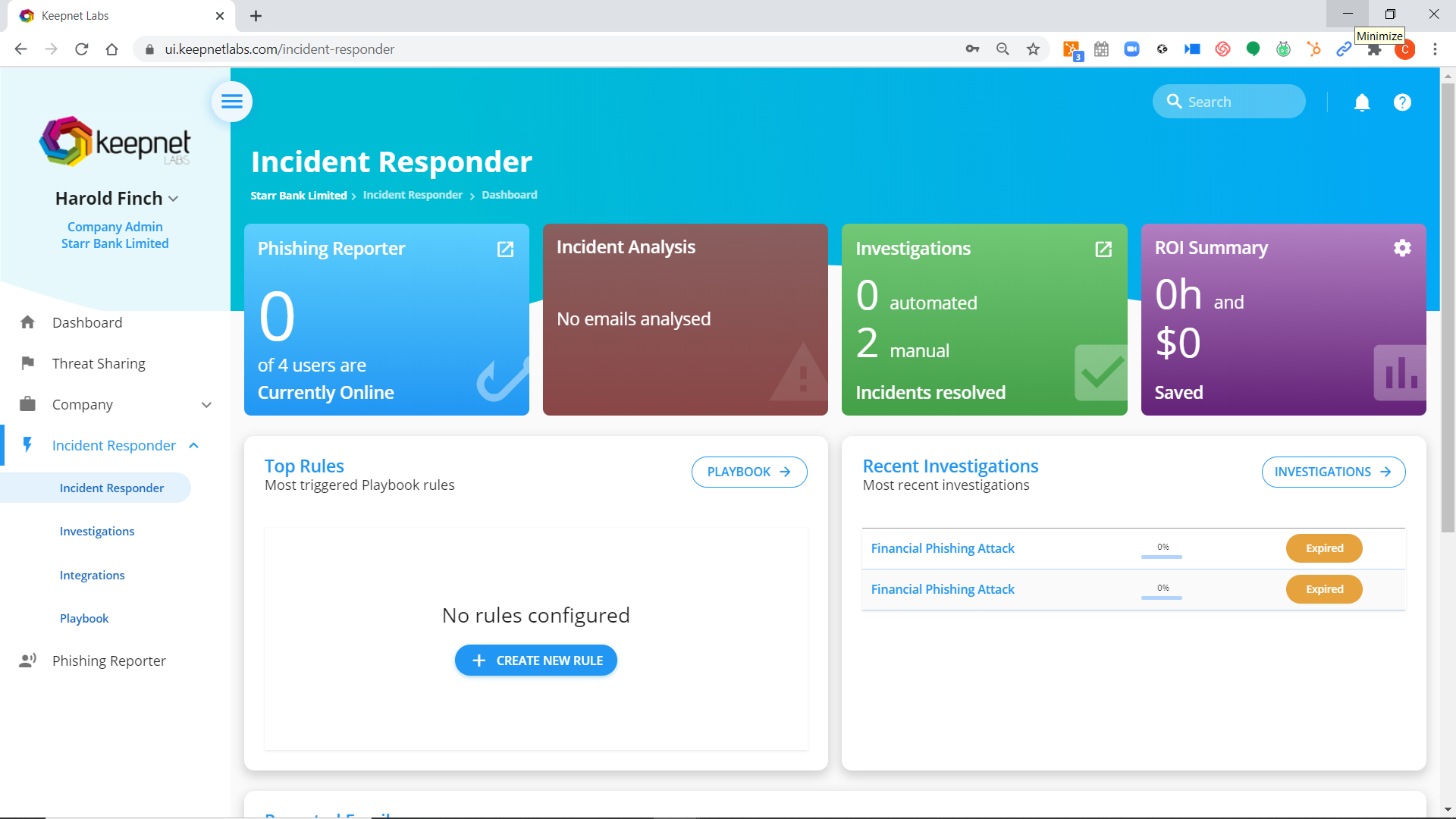1456x819 pixels.
Task: Select Playbook in the sidebar
Action: [x=84, y=619]
